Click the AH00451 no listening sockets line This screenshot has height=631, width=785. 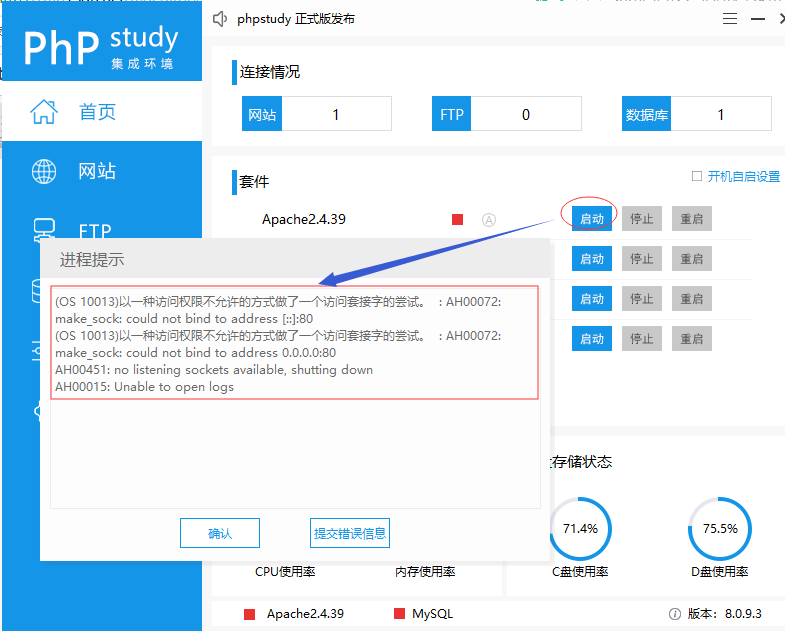click(214, 370)
